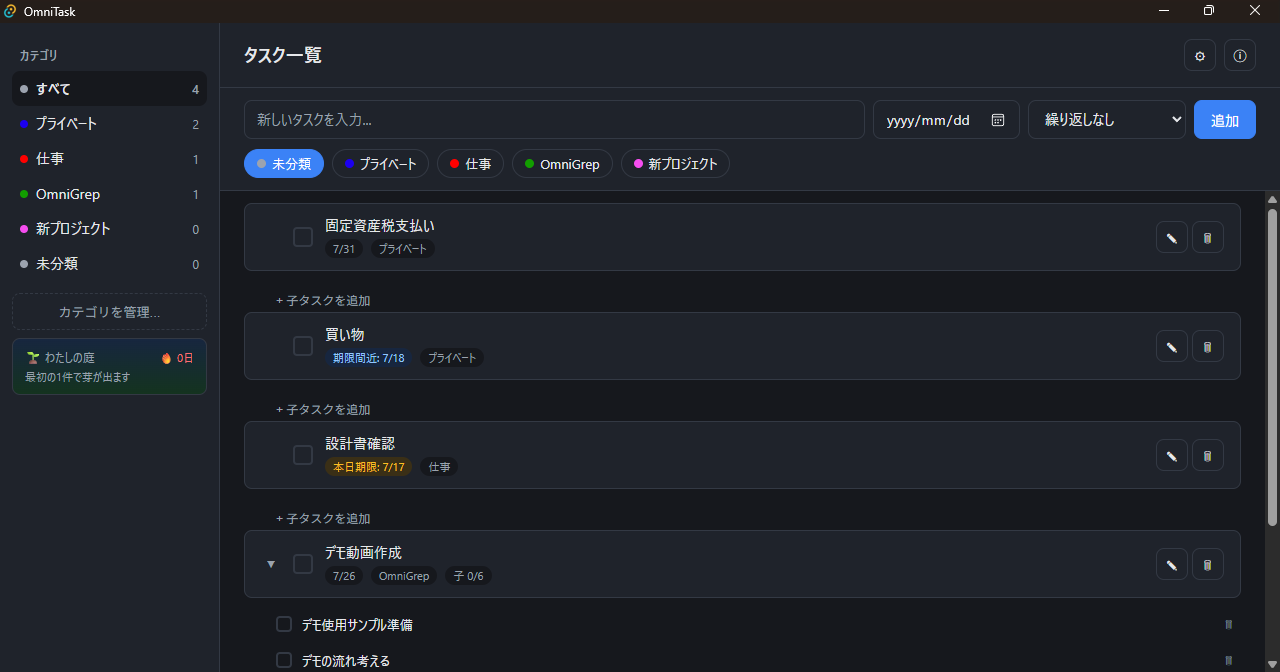Click the タスク一覧 heading

click(283, 55)
